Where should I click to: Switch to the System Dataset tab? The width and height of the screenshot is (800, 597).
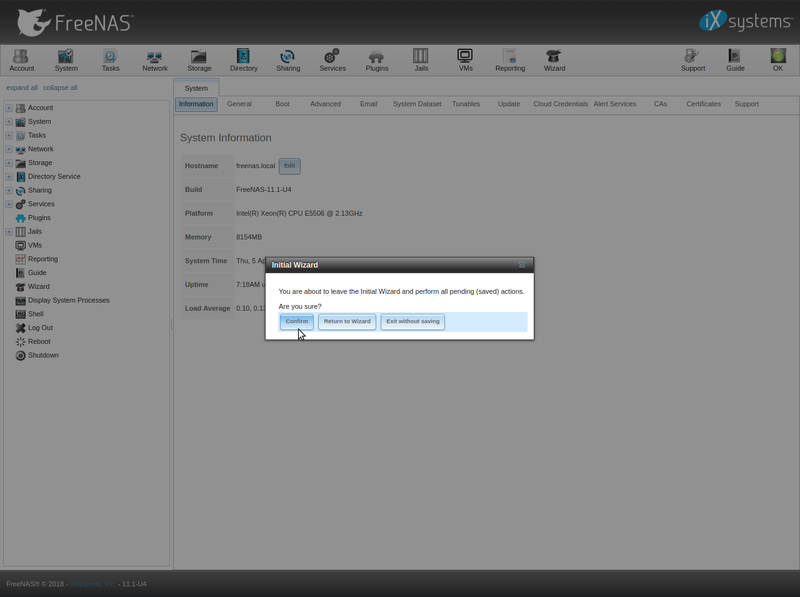(417, 104)
